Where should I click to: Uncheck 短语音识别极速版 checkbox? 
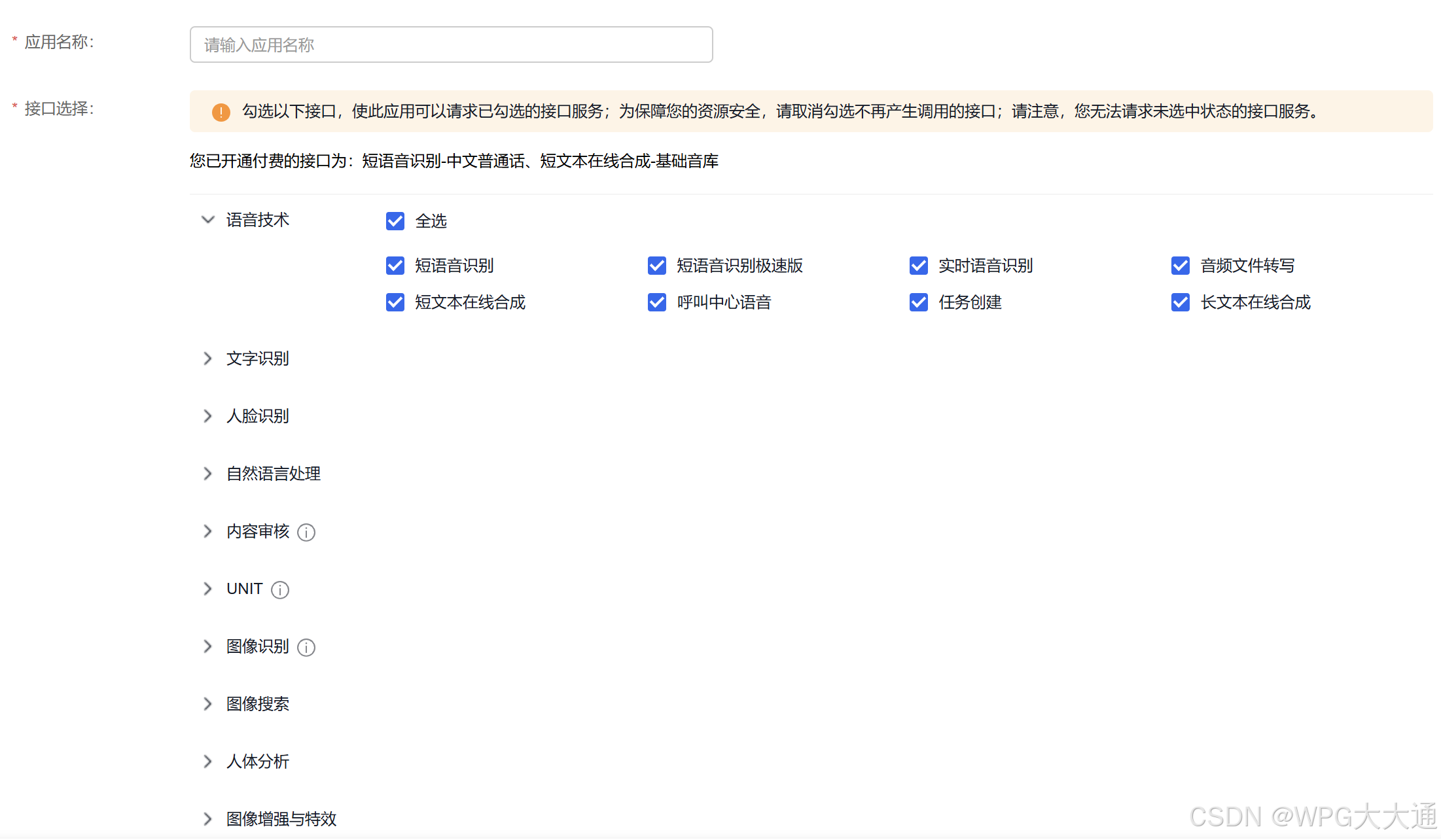coord(657,266)
